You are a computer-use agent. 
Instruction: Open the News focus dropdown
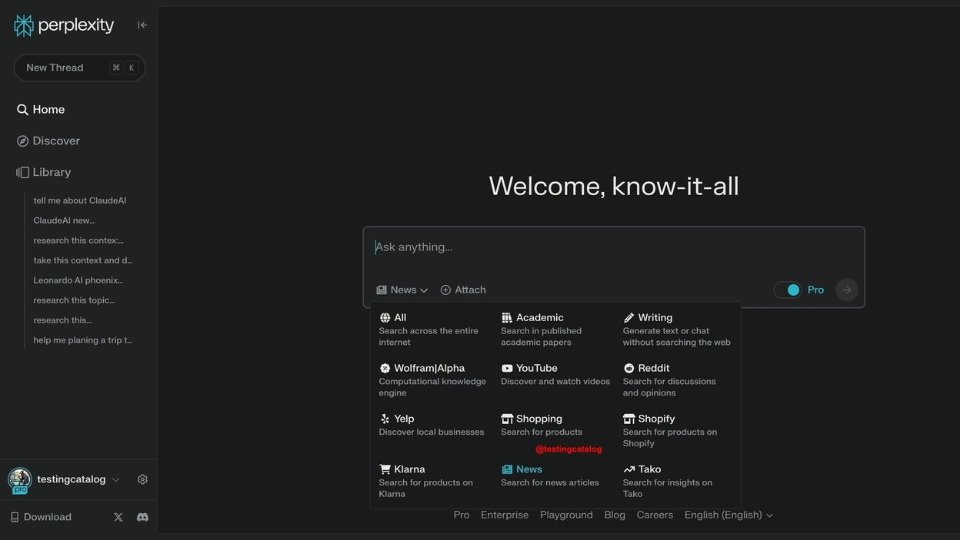[402, 290]
